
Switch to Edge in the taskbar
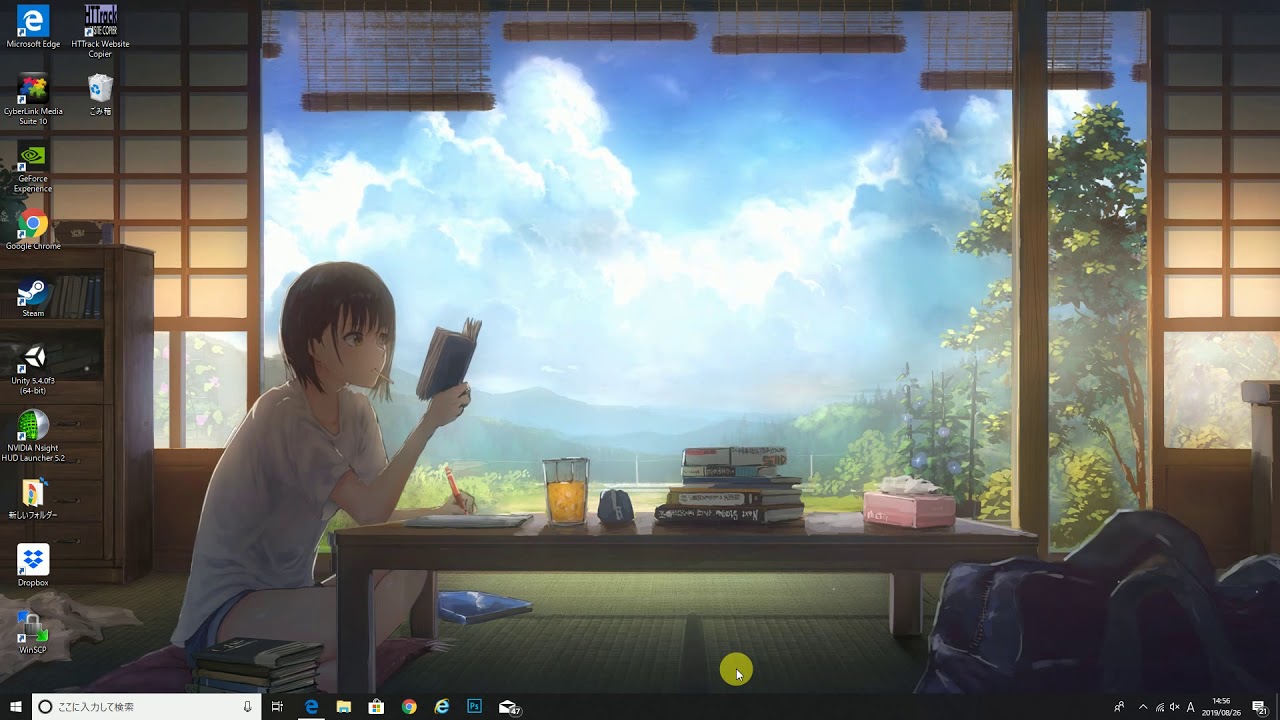(x=312, y=707)
